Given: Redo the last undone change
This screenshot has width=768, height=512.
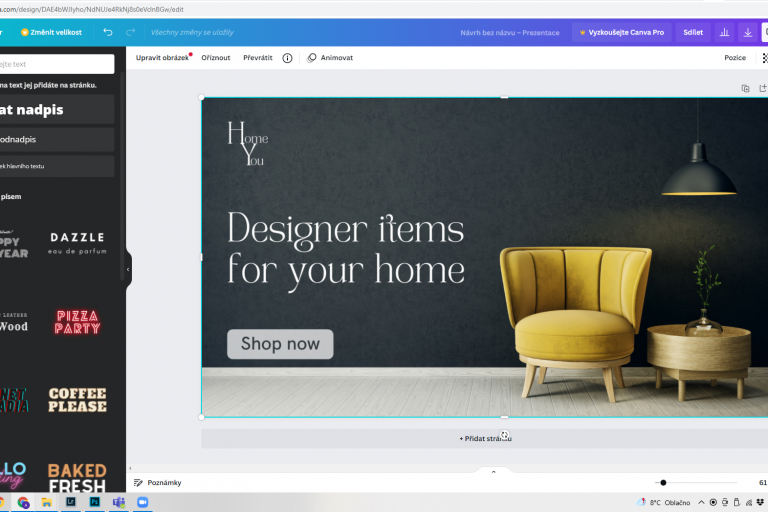Looking at the screenshot, I should [x=130, y=32].
